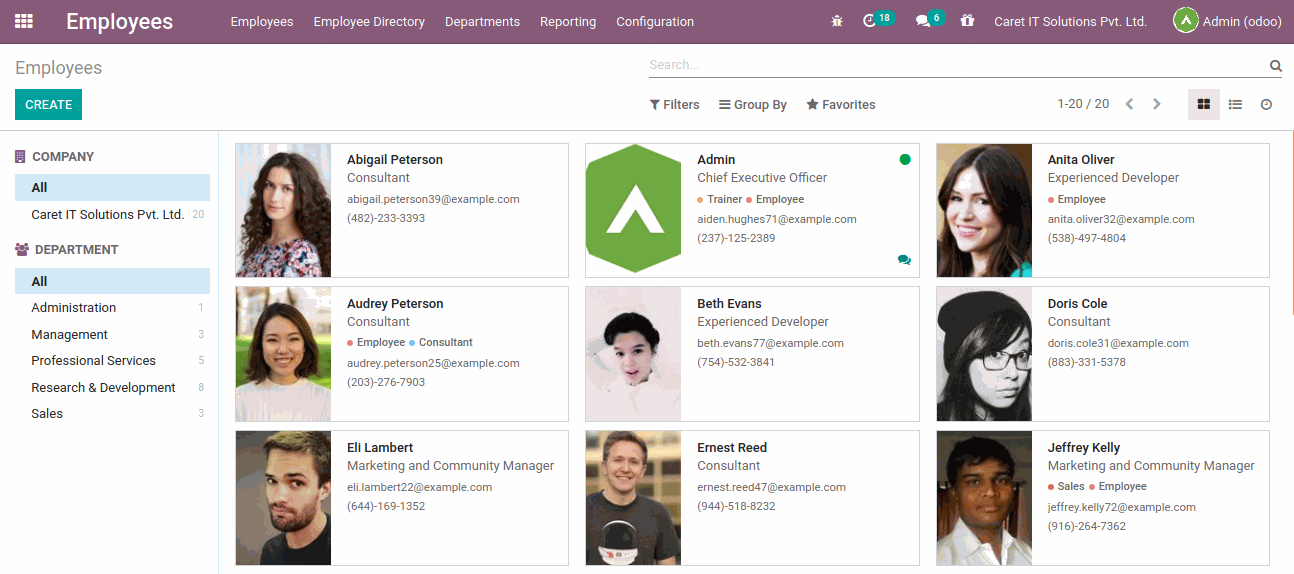This screenshot has width=1294, height=574.
Task: Open conversations icon with 6 badge
Action: [x=923, y=21]
